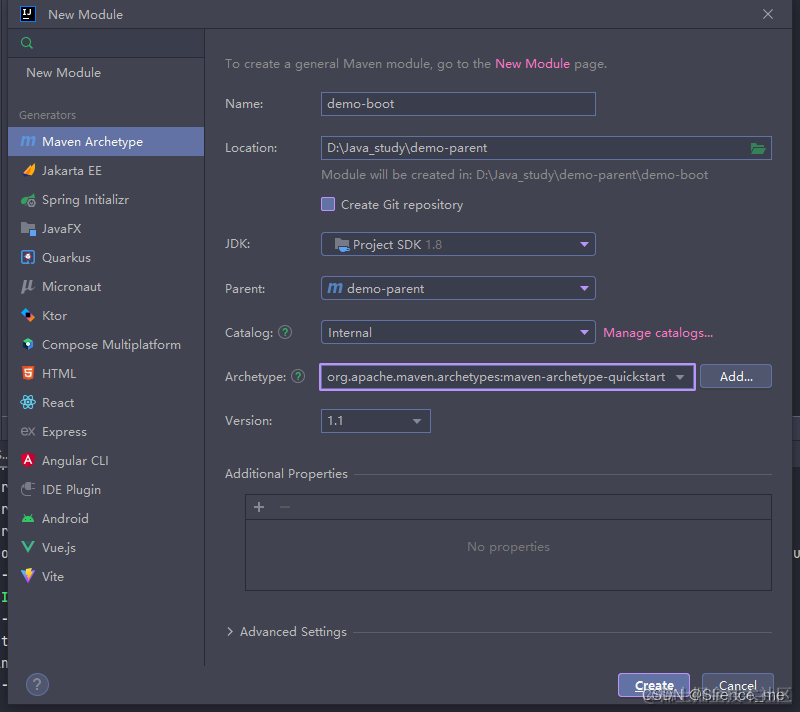
Task: Open the Archetype dropdown arrow
Action: click(x=680, y=377)
